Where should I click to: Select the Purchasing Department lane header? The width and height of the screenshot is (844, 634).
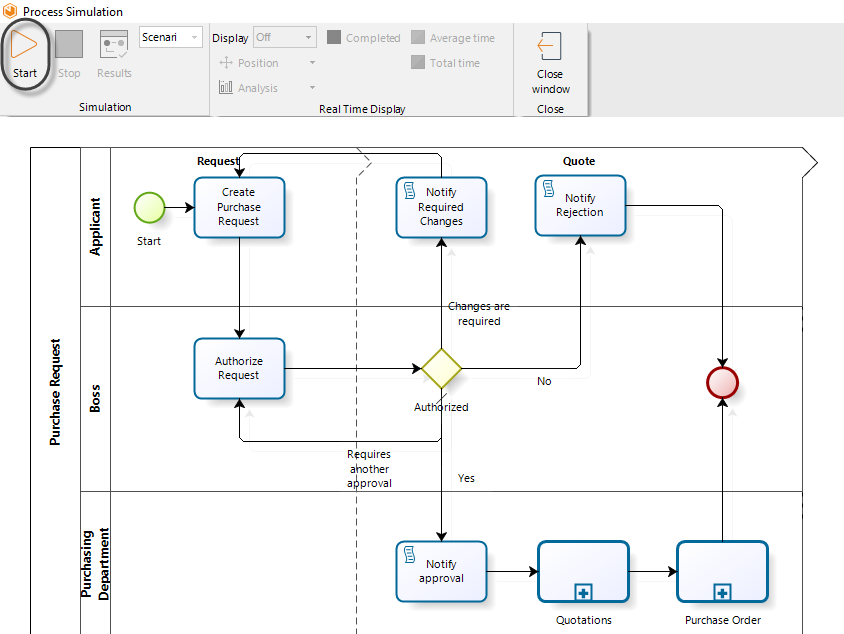pyautogui.click(x=95, y=563)
